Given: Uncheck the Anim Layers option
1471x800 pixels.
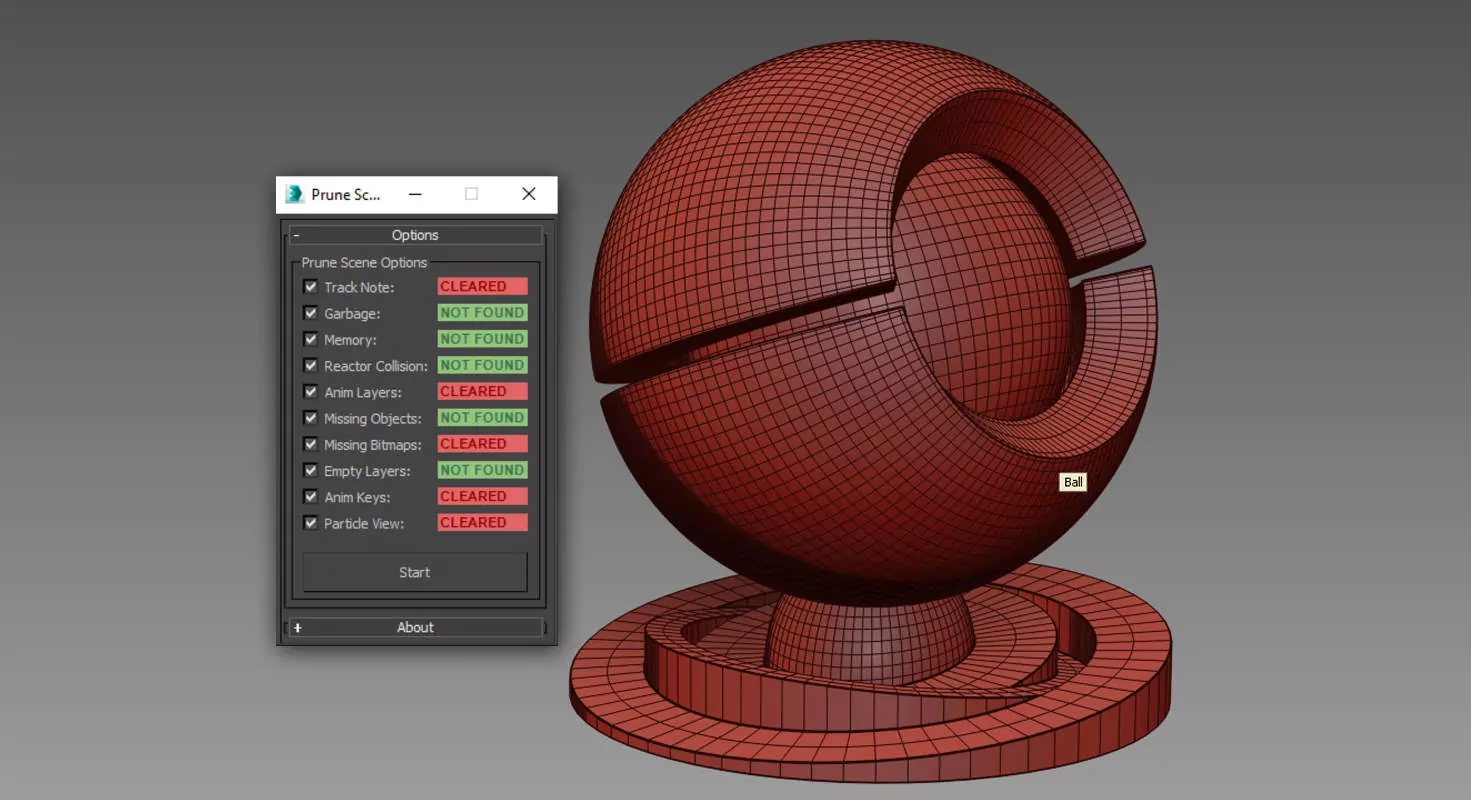Looking at the screenshot, I should coord(311,392).
